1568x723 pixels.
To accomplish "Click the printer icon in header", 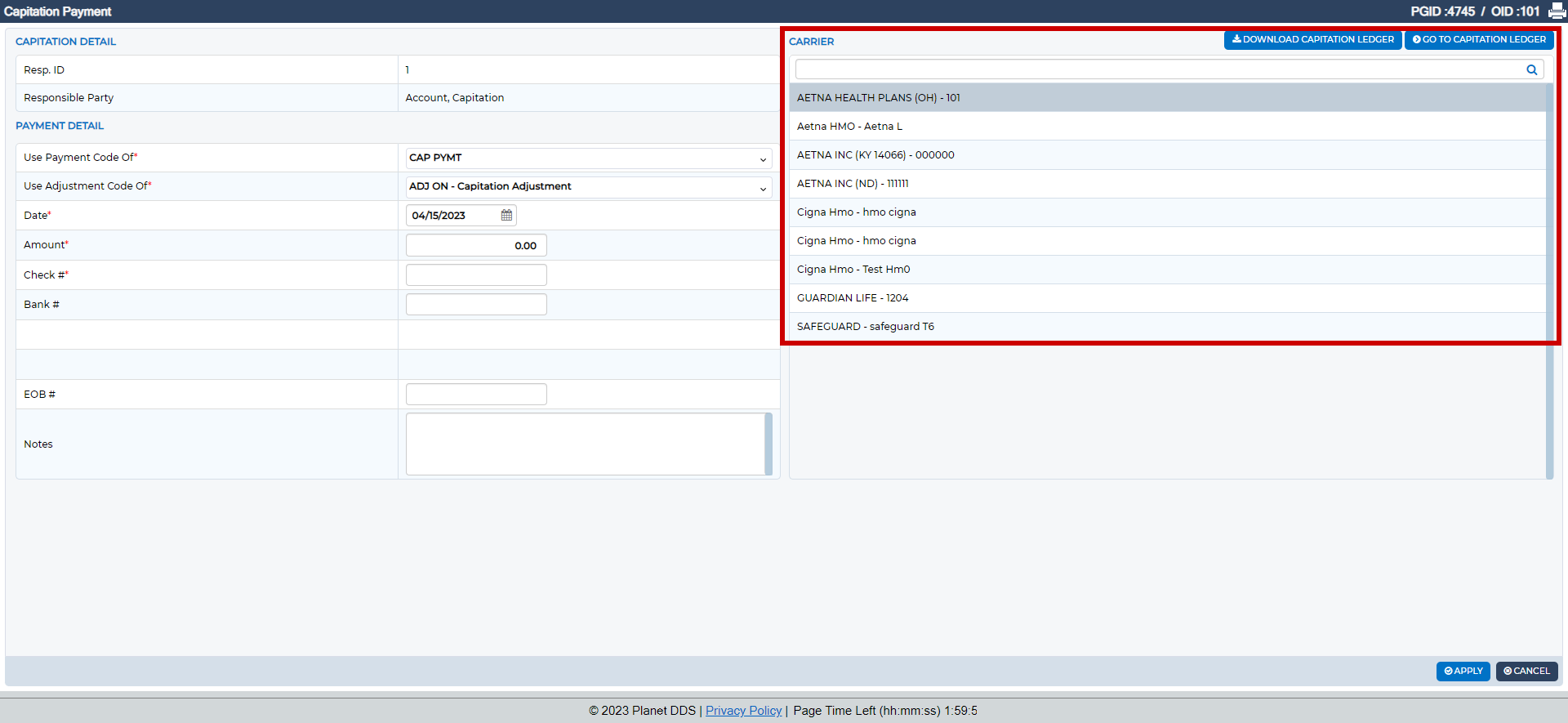I will [x=1557, y=11].
